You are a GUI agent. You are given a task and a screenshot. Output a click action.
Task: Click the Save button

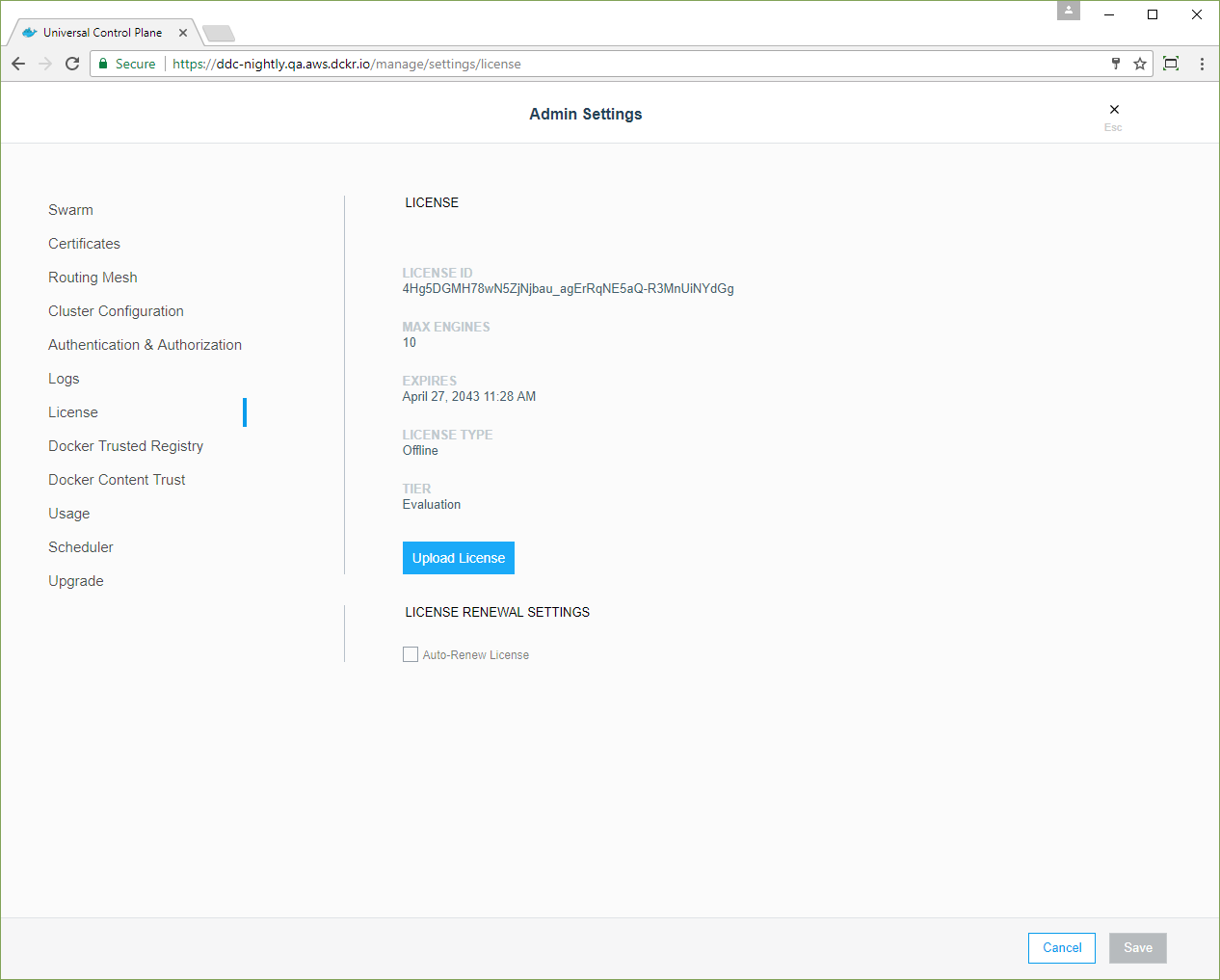1137,948
